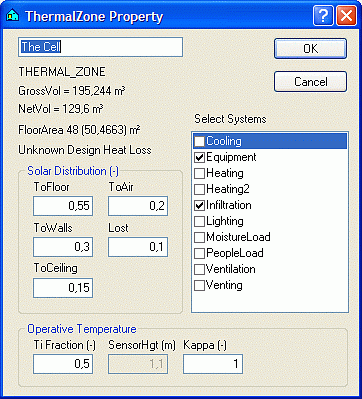The width and height of the screenshot is (362, 399).
Task: Click the GrossVol = 195,244 m³ text
Action: [72, 91]
